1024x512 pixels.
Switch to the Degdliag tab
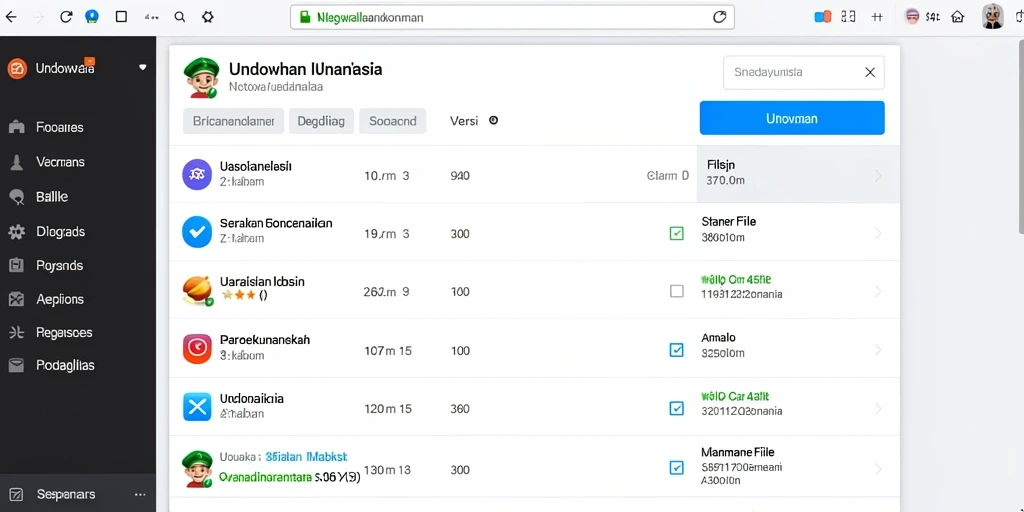click(321, 121)
